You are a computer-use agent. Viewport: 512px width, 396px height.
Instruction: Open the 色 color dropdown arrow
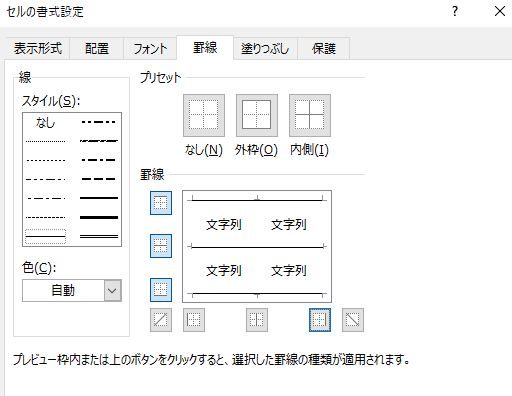[112, 291]
